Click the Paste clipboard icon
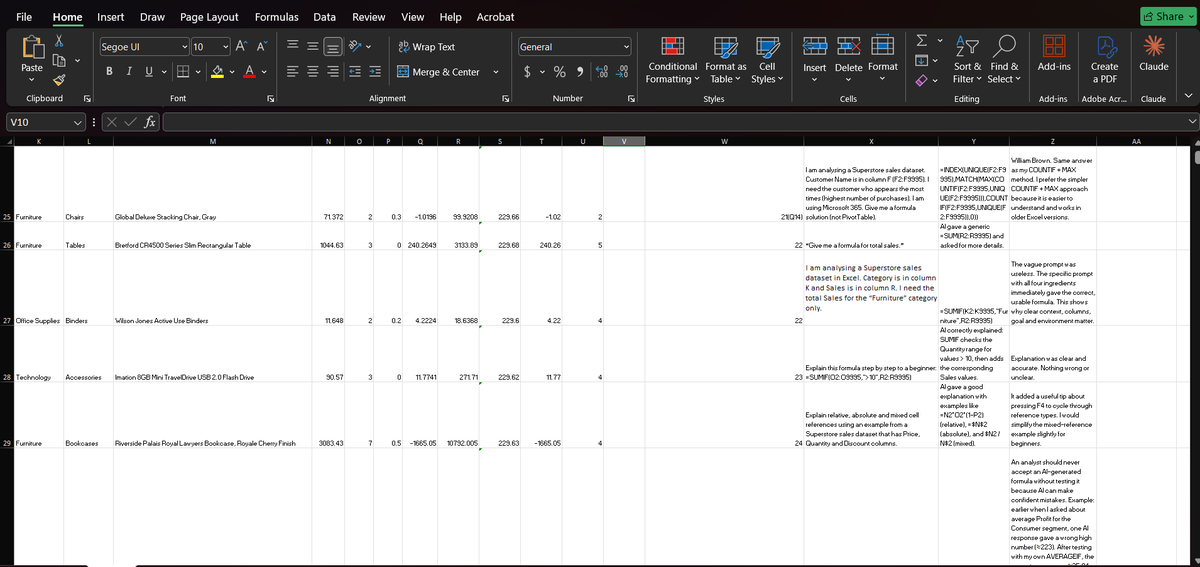The image size is (1200, 567). coord(32,46)
